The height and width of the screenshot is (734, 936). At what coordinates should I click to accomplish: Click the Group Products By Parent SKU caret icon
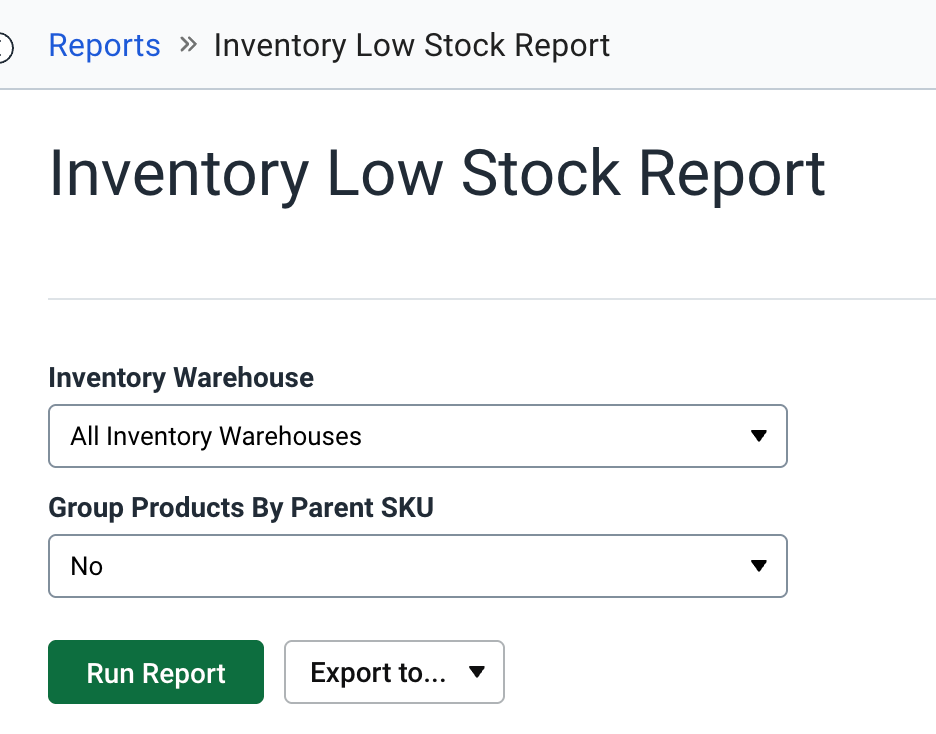(759, 566)
